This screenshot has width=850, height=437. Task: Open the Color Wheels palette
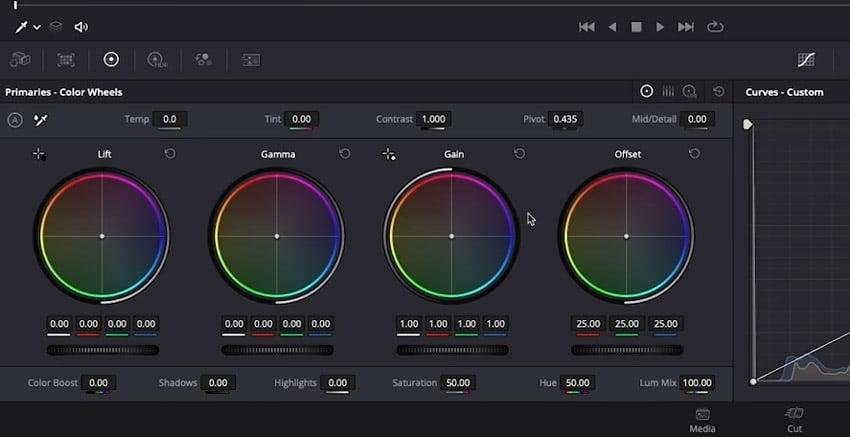(111, 60)
